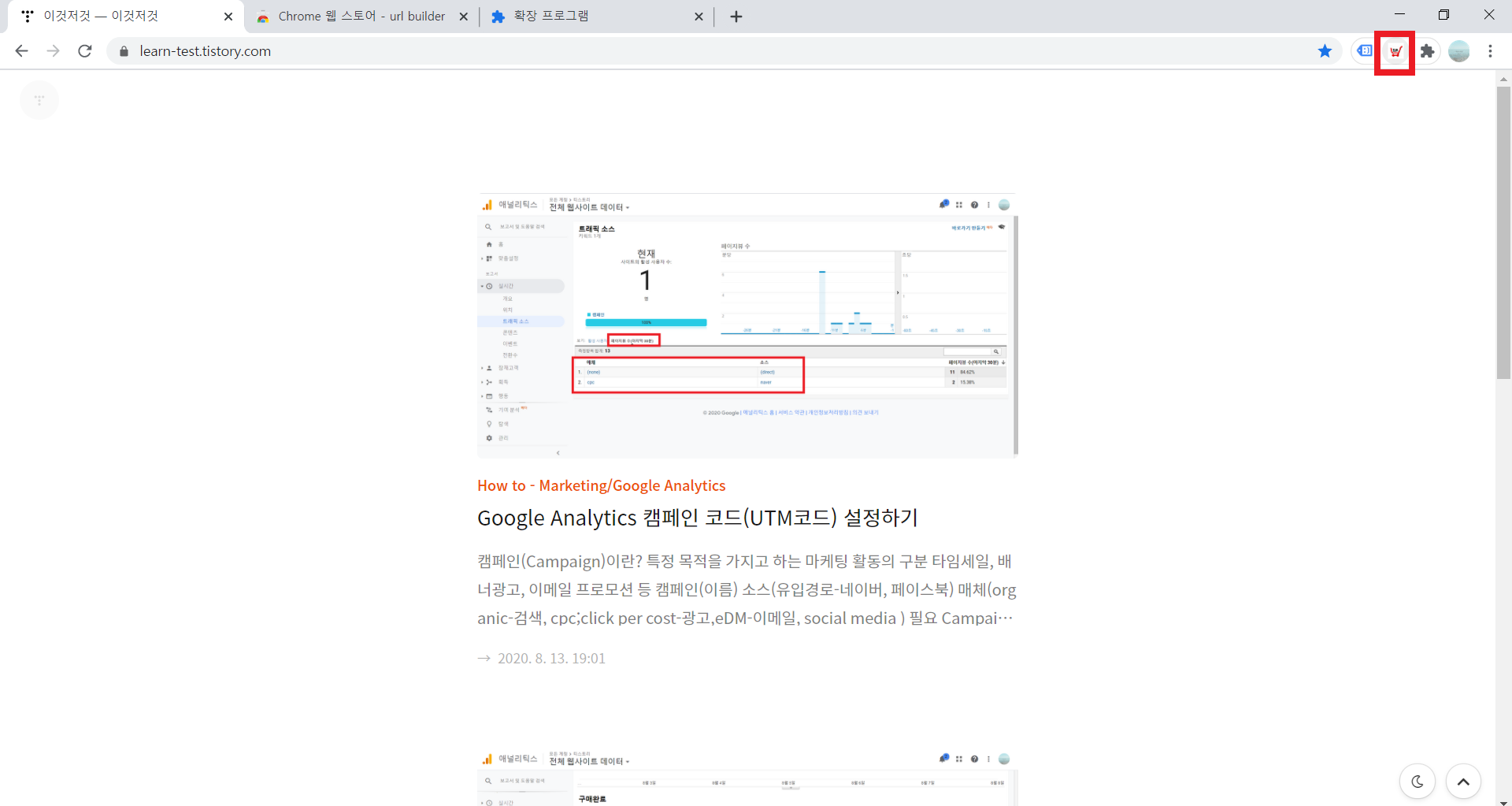The height and width of the screenshot is (806, 1512).
Task: Close the 이것저것 tab
Action: coord(228,17)
